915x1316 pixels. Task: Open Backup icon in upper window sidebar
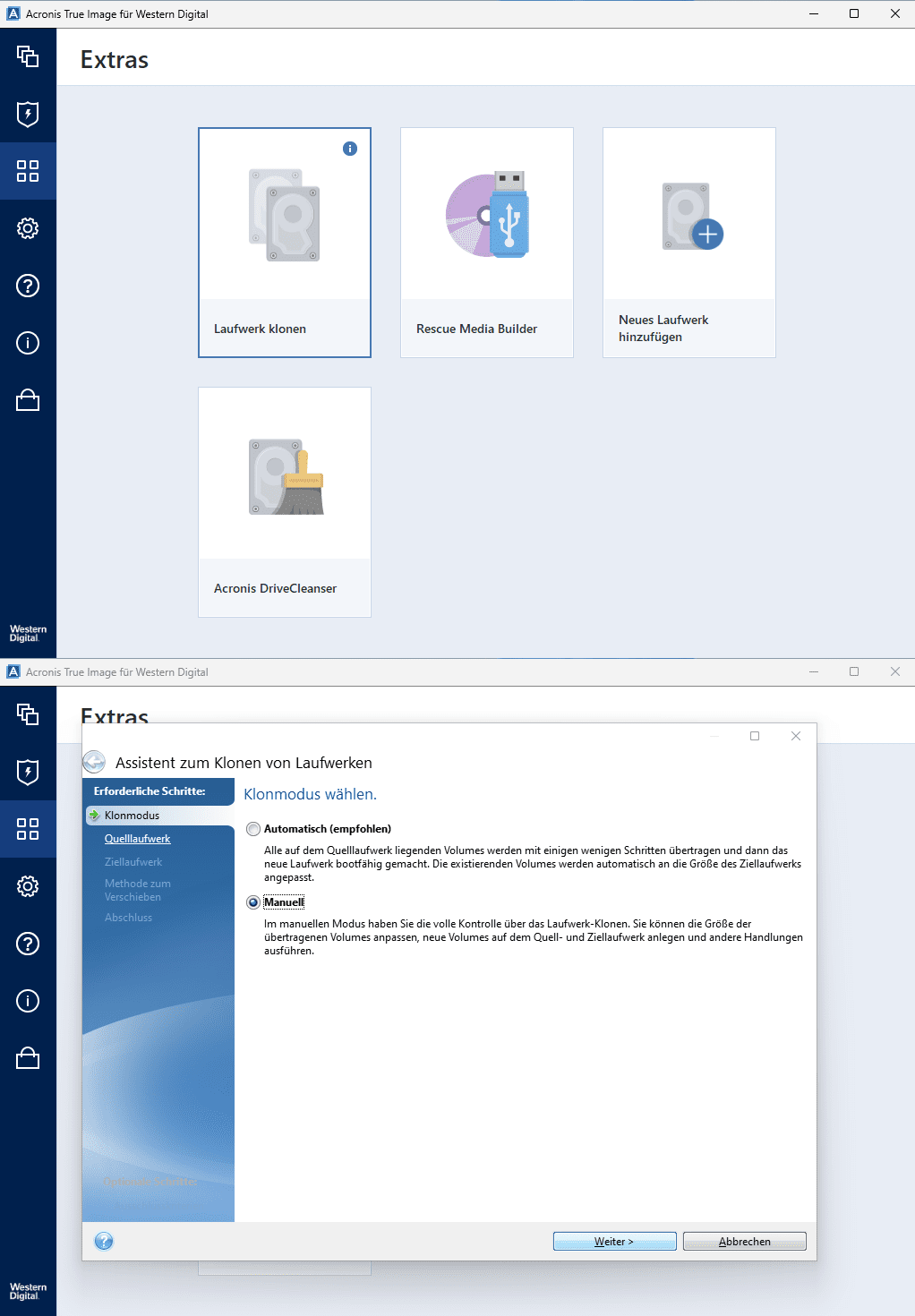click(x=28, y=56)
